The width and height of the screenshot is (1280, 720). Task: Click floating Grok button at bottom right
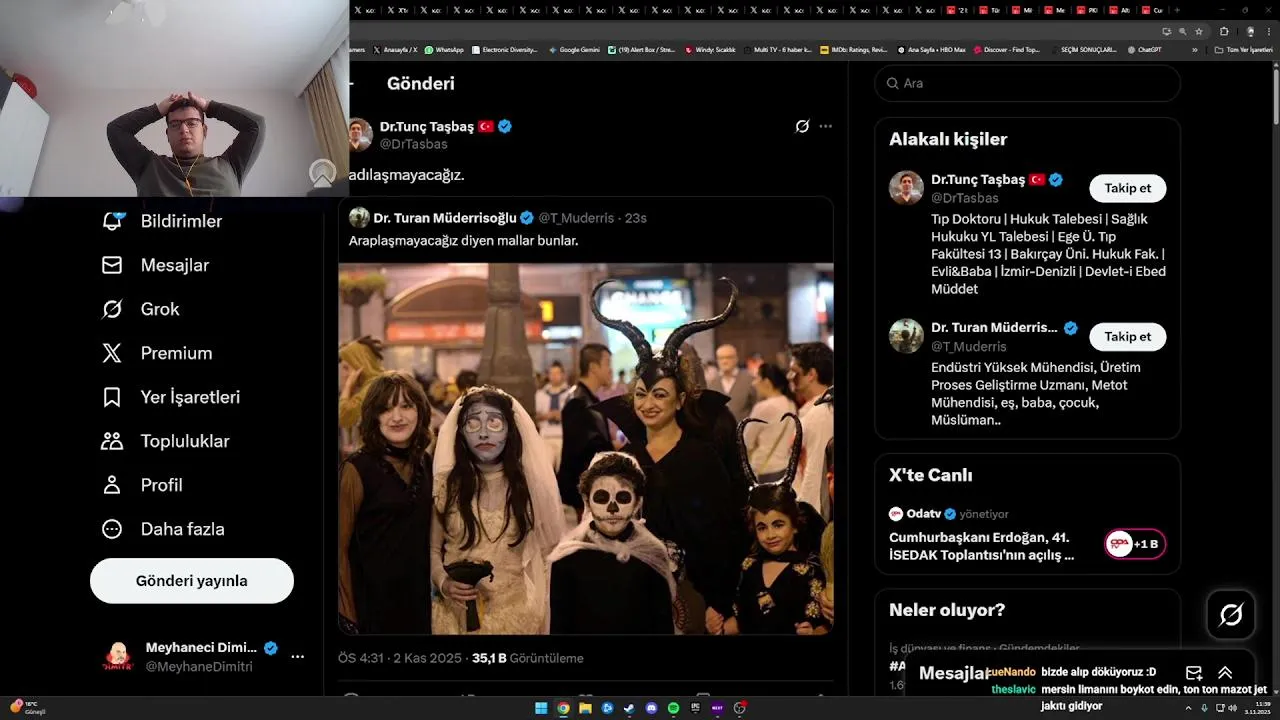point(1231,615)
